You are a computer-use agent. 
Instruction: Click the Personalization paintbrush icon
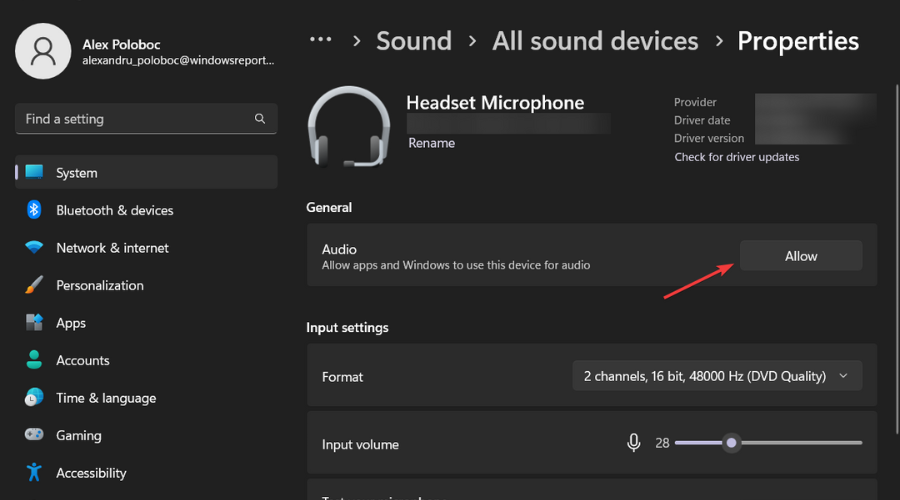point(34,285)
